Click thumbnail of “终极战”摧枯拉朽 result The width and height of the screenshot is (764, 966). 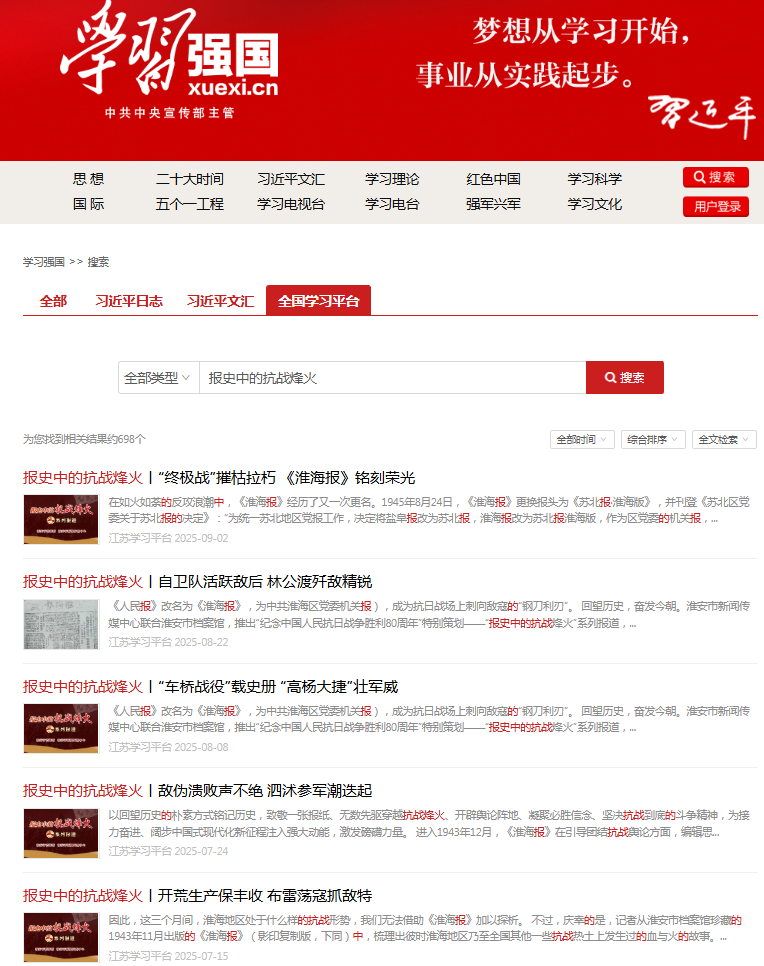point(61,519)
